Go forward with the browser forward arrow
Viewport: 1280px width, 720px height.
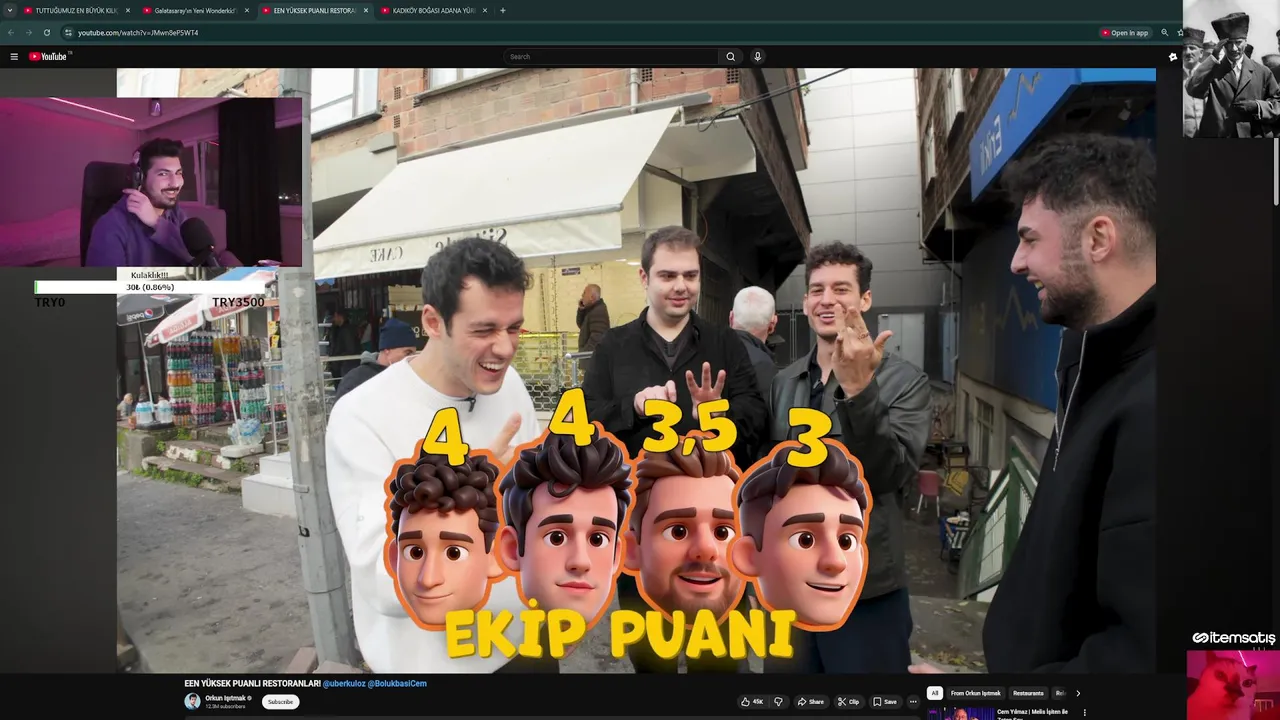pyautogui.click(x=28, y=32)
